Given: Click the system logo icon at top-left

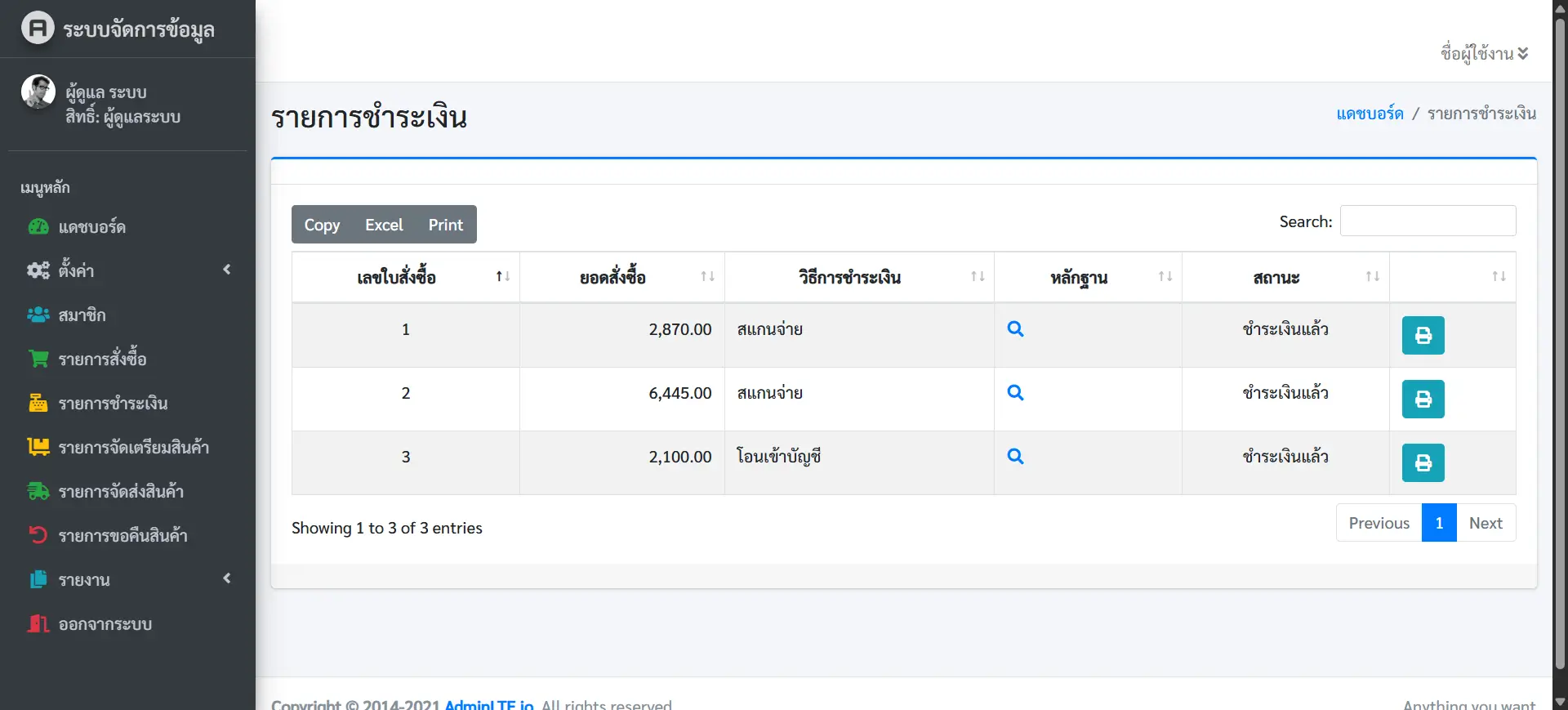Looking at the screenshot, I should click(38, 29).
